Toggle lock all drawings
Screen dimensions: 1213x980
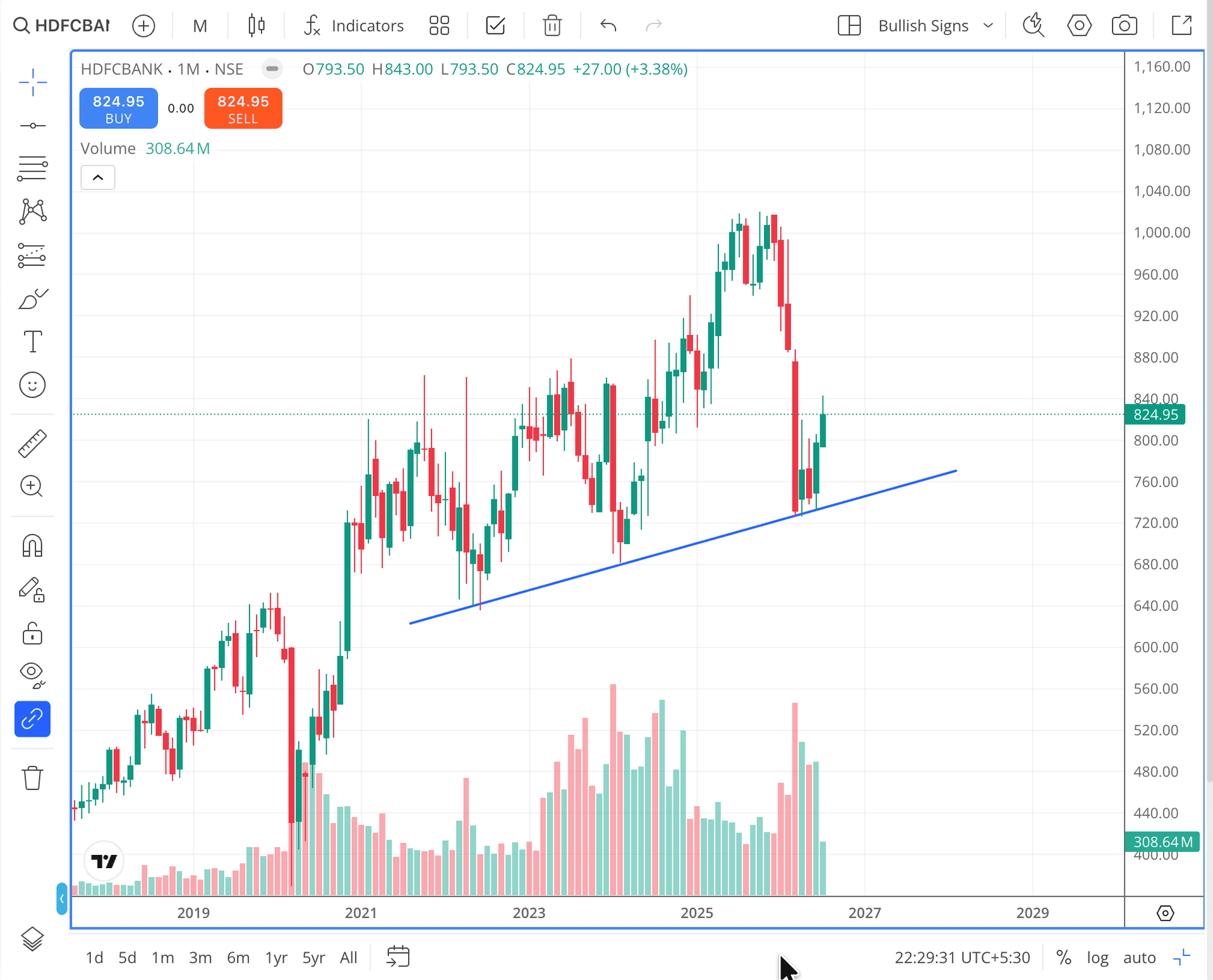[32, 633]
